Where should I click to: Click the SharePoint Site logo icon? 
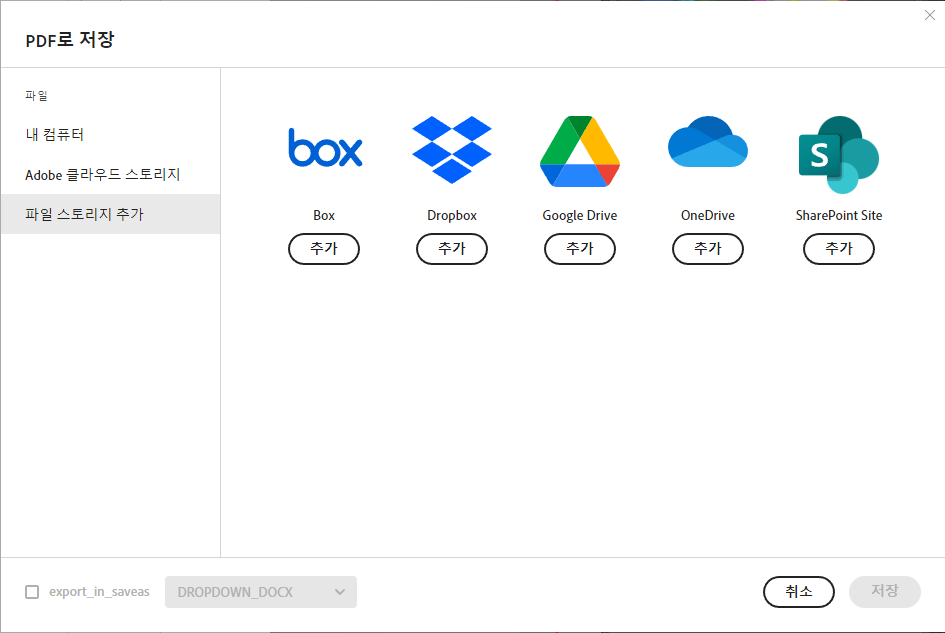(838, 154)
